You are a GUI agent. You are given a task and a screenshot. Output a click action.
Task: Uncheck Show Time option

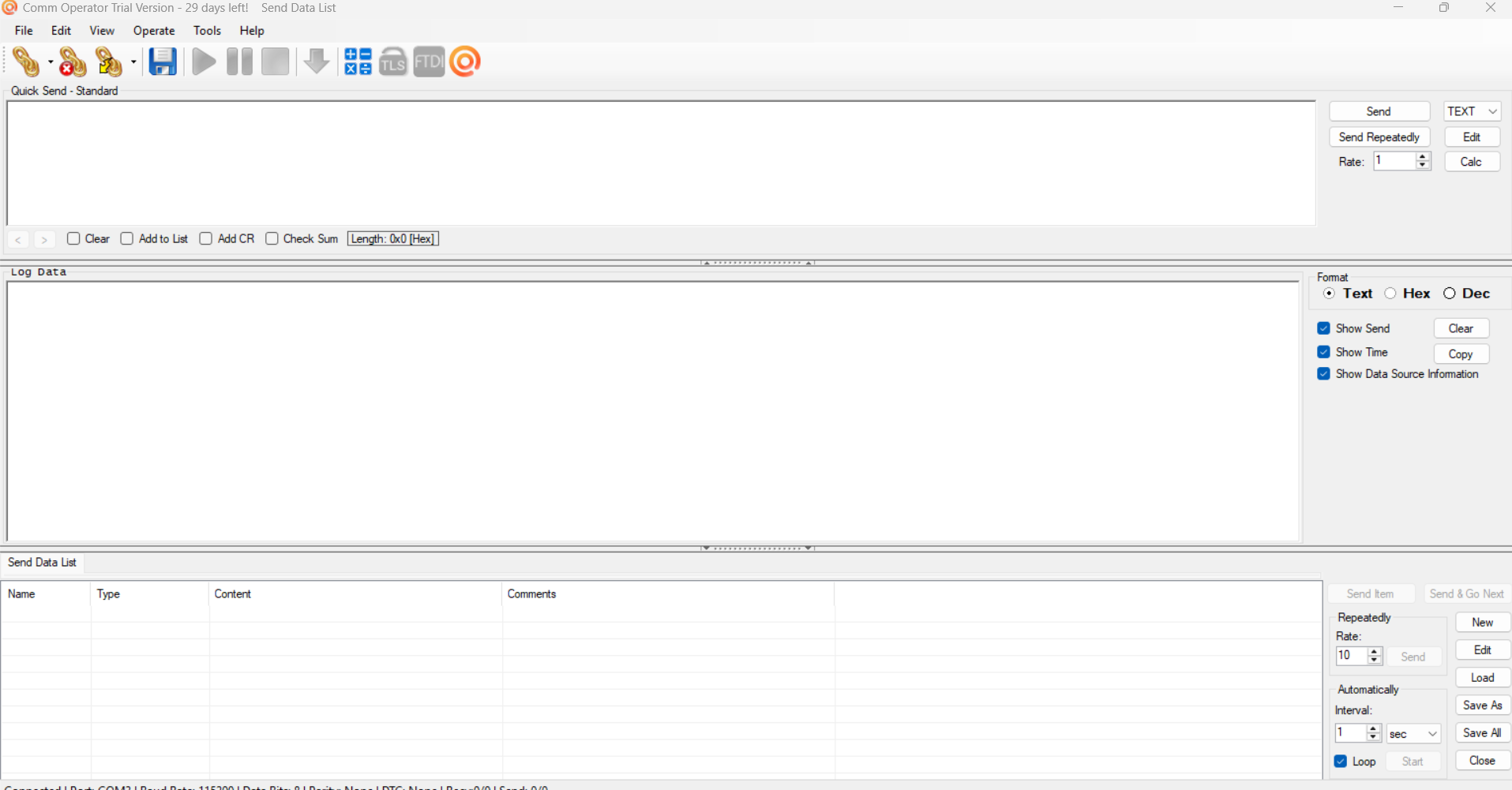tap(1324, 352)
